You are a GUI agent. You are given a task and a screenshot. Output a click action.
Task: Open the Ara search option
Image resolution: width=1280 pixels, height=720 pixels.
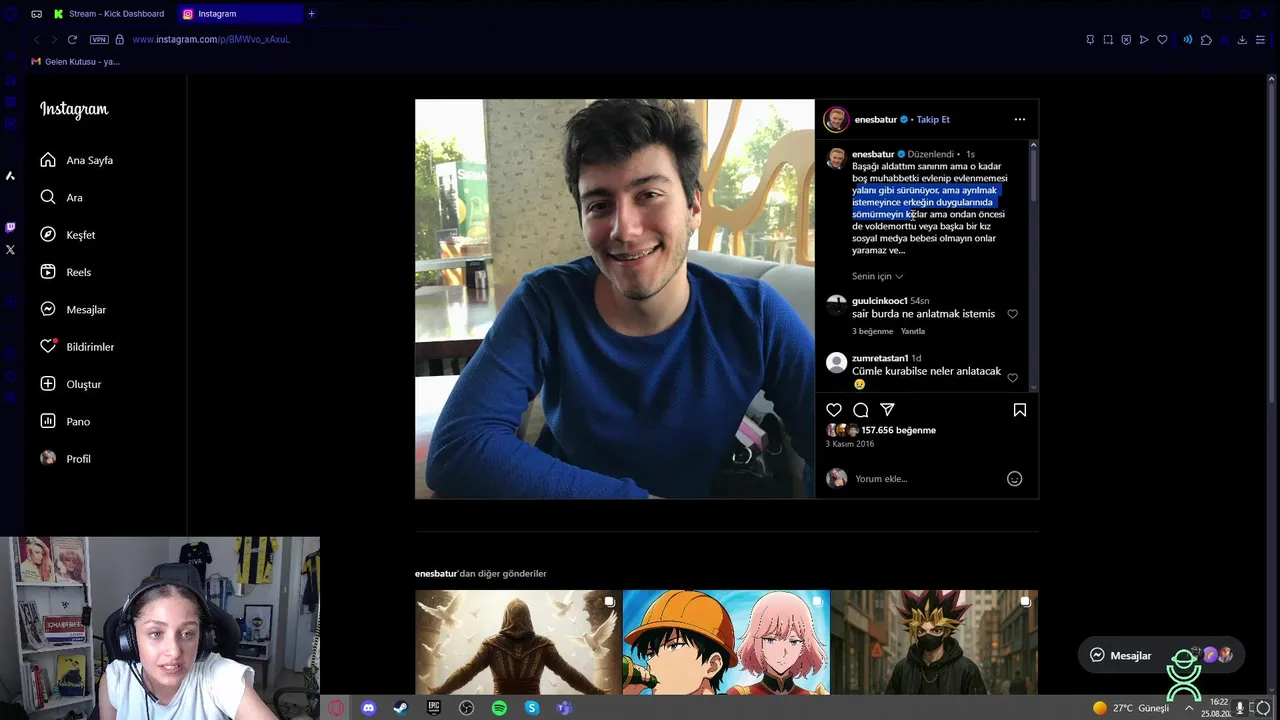coord(61,197)
